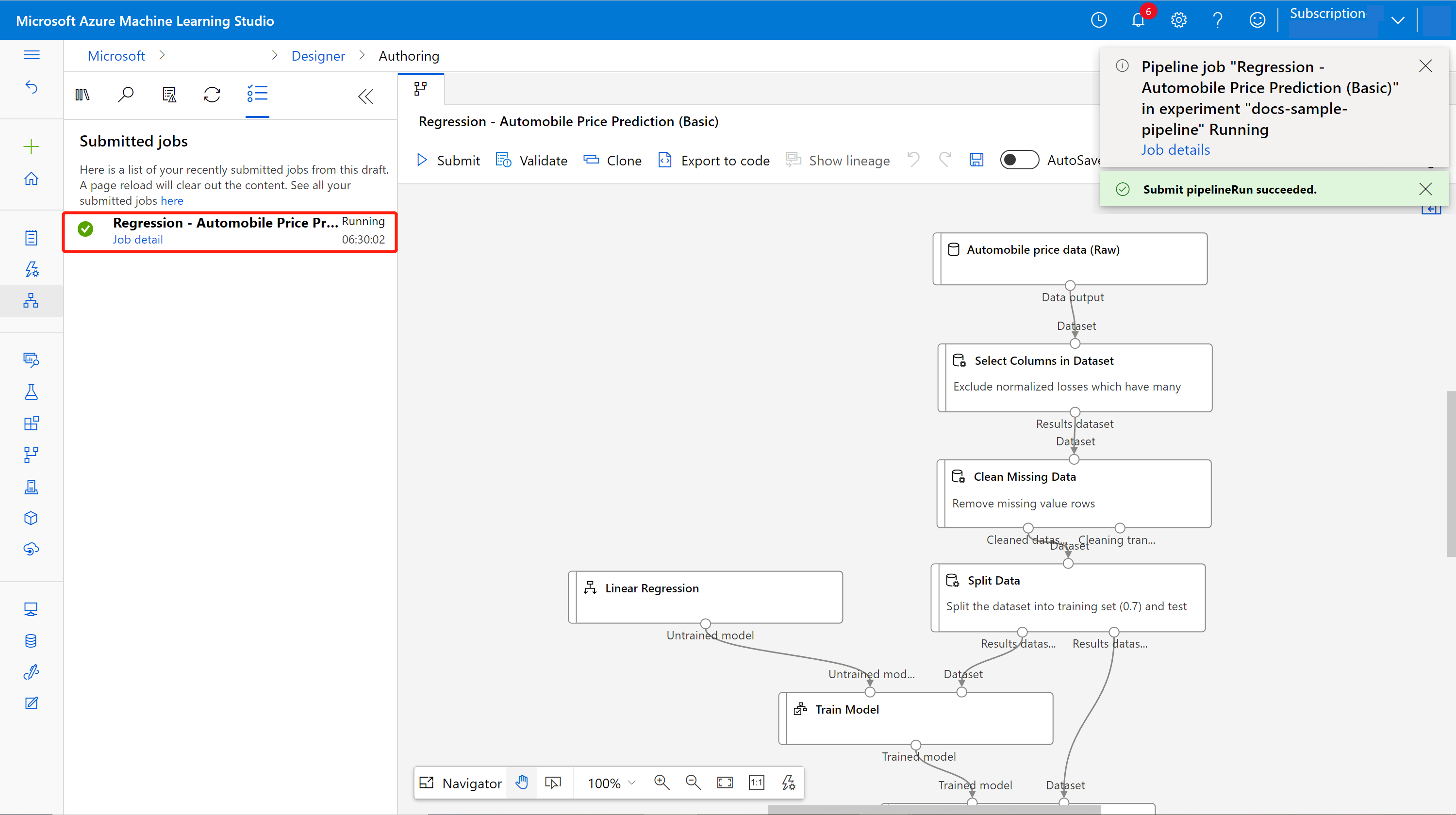Select the pointer selection tool in canvas toolbar

click(x=553, y=782)
